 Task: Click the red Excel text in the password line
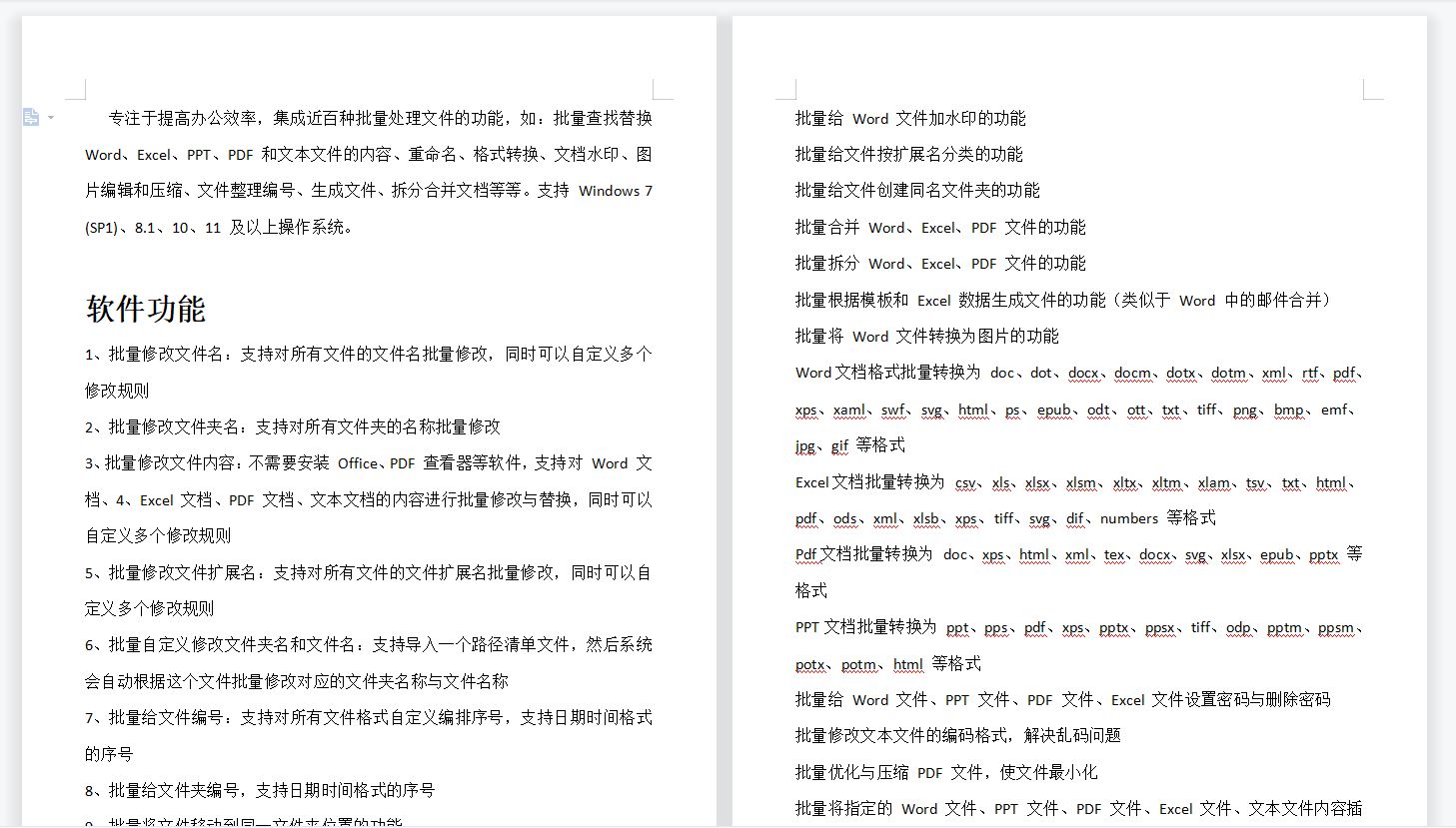(1127, 699)
